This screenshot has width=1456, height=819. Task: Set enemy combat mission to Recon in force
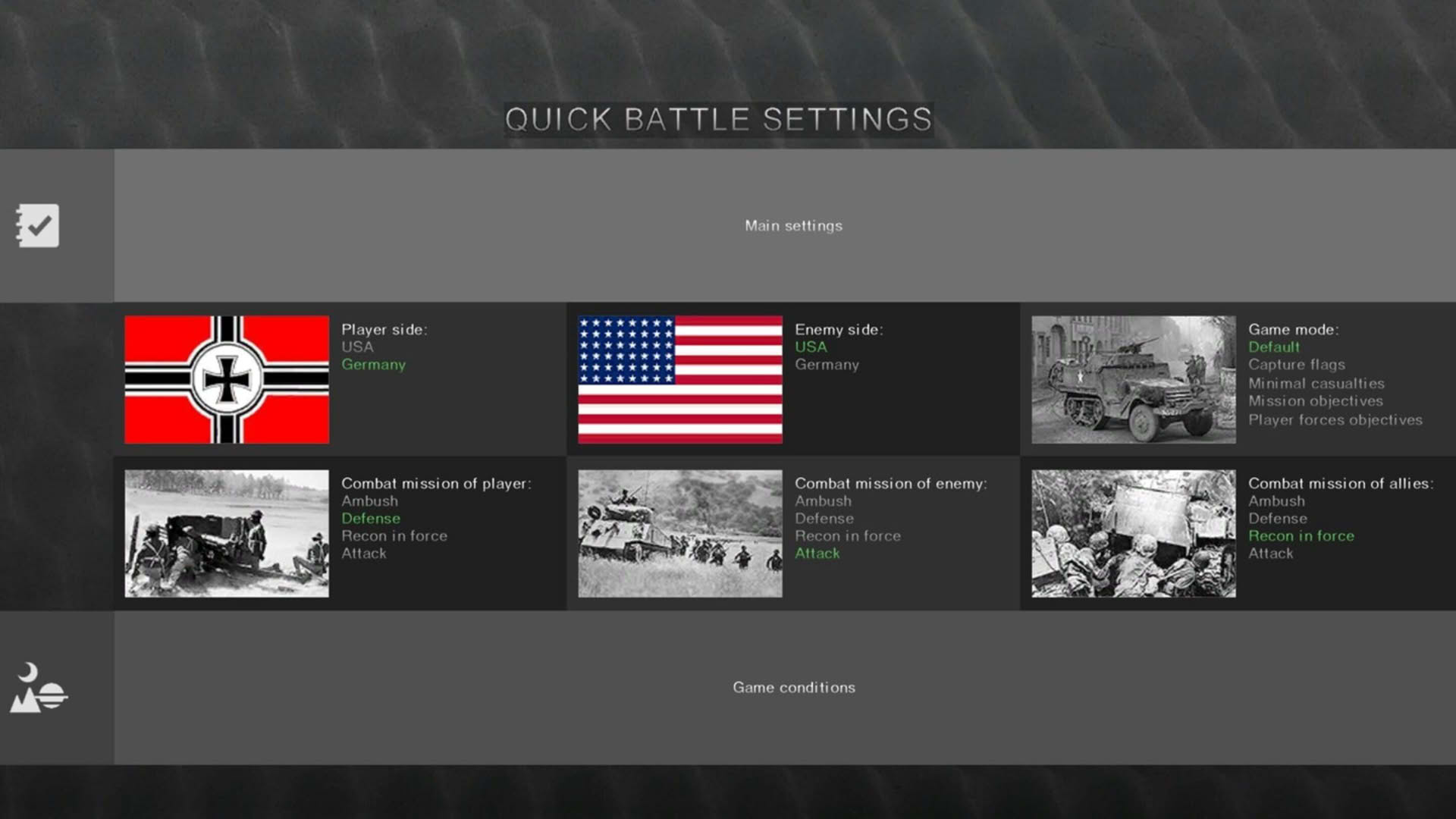[848, 535]
